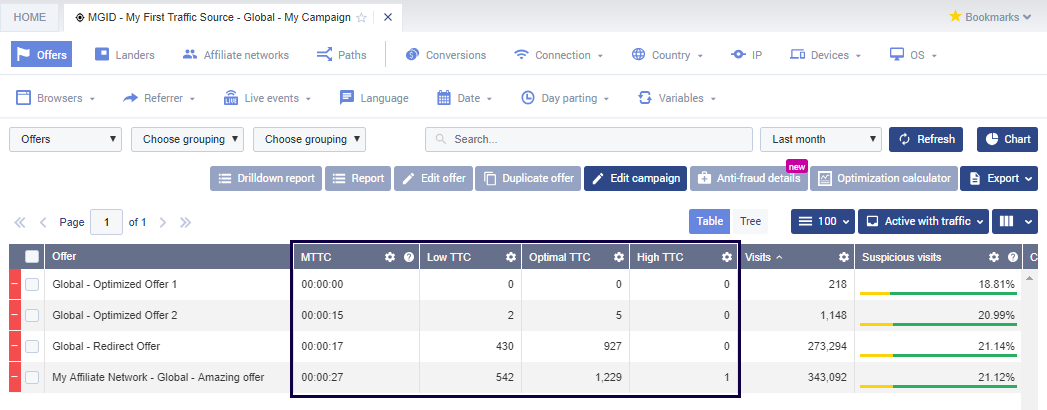Open the Low TTC column gear settings
Image resolution: width=1047 pixels, height=410 pixels.
pos(510,257)
